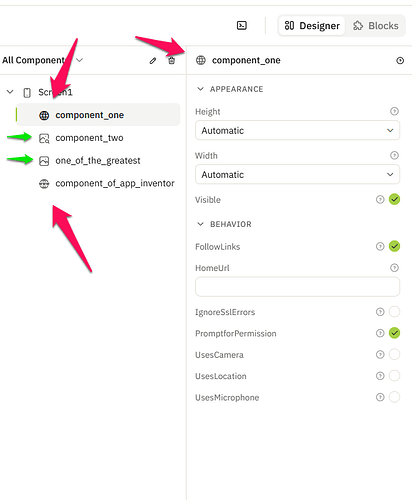Viewport: 412px width, 500px height.
Task: Click the Height help question icon
Action: point(394,111)
